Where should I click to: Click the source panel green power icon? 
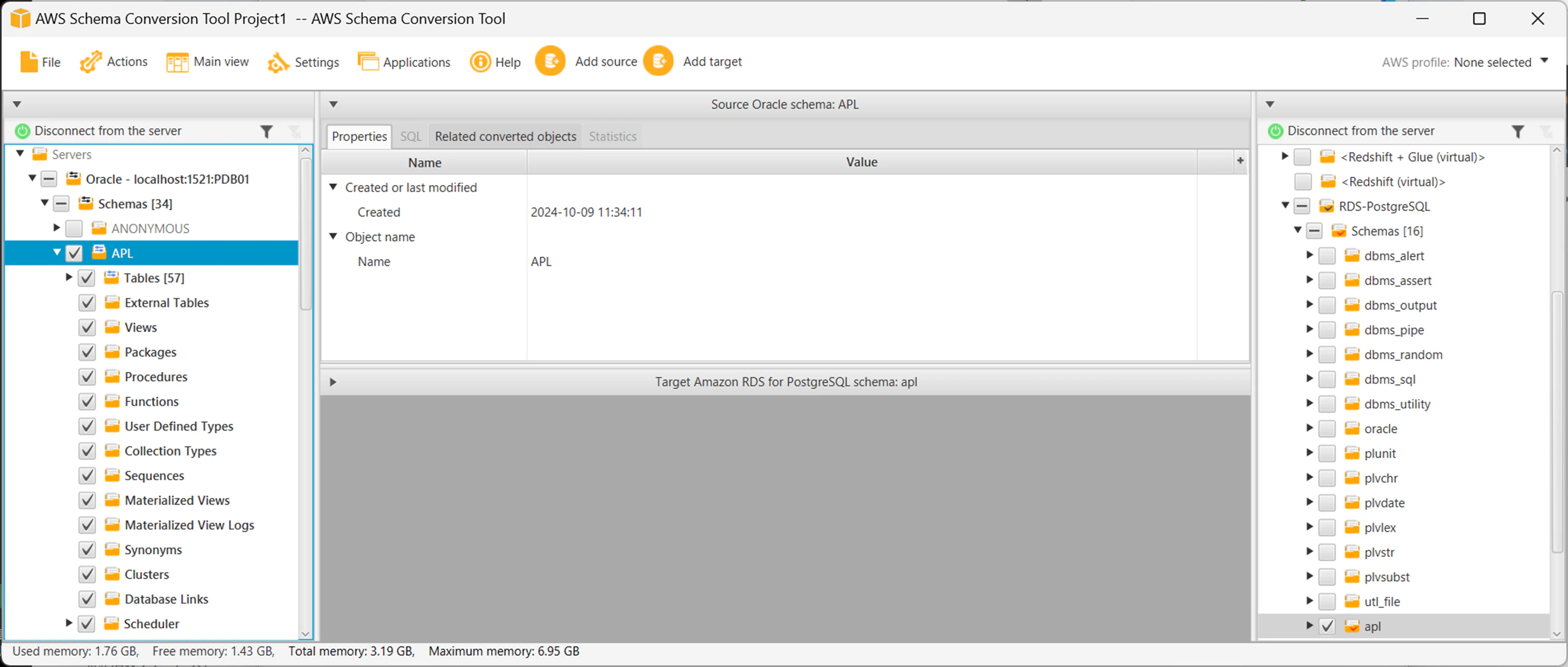[23, 131]
